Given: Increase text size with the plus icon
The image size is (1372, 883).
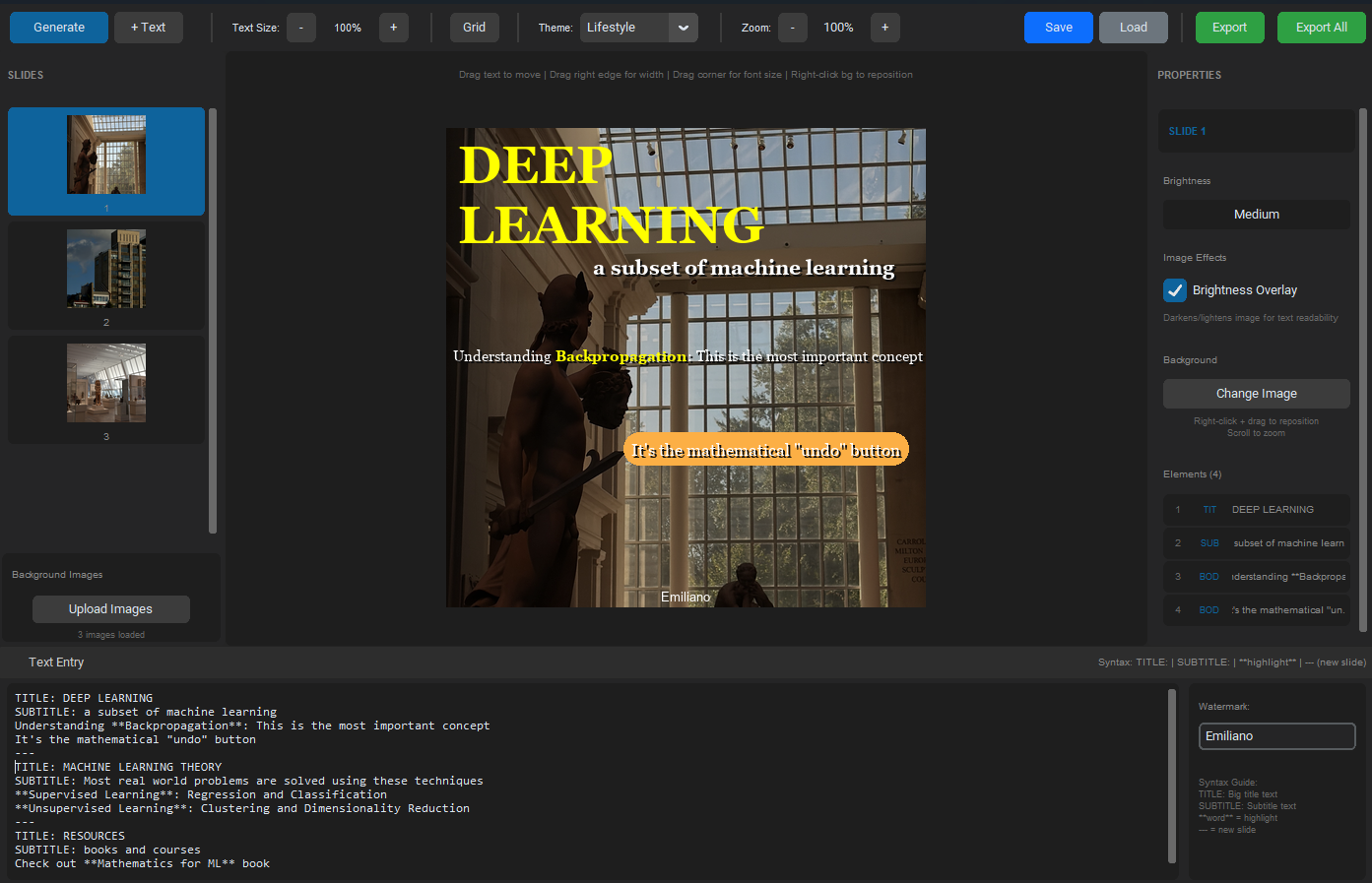Looking at the screenshot, I should point(394,28).
